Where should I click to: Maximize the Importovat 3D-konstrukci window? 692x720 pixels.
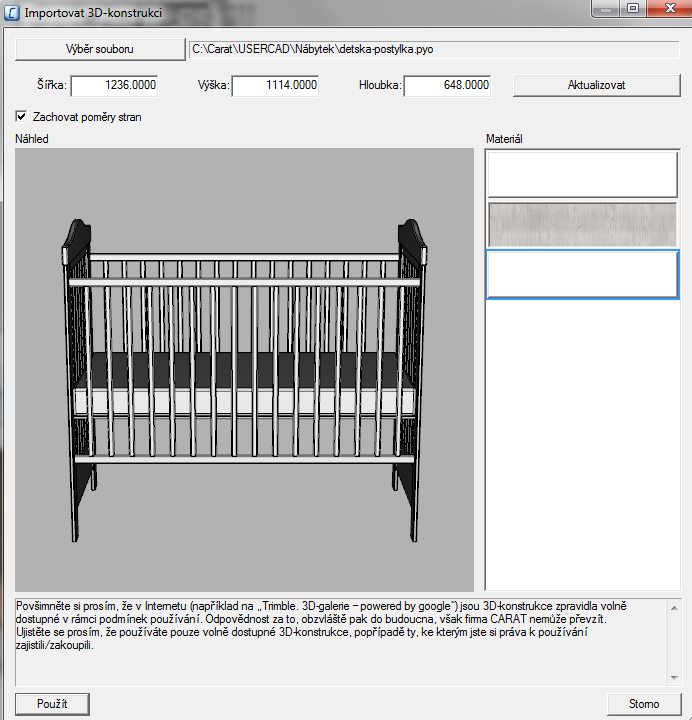pyautogui.click(x=633, y=9)
